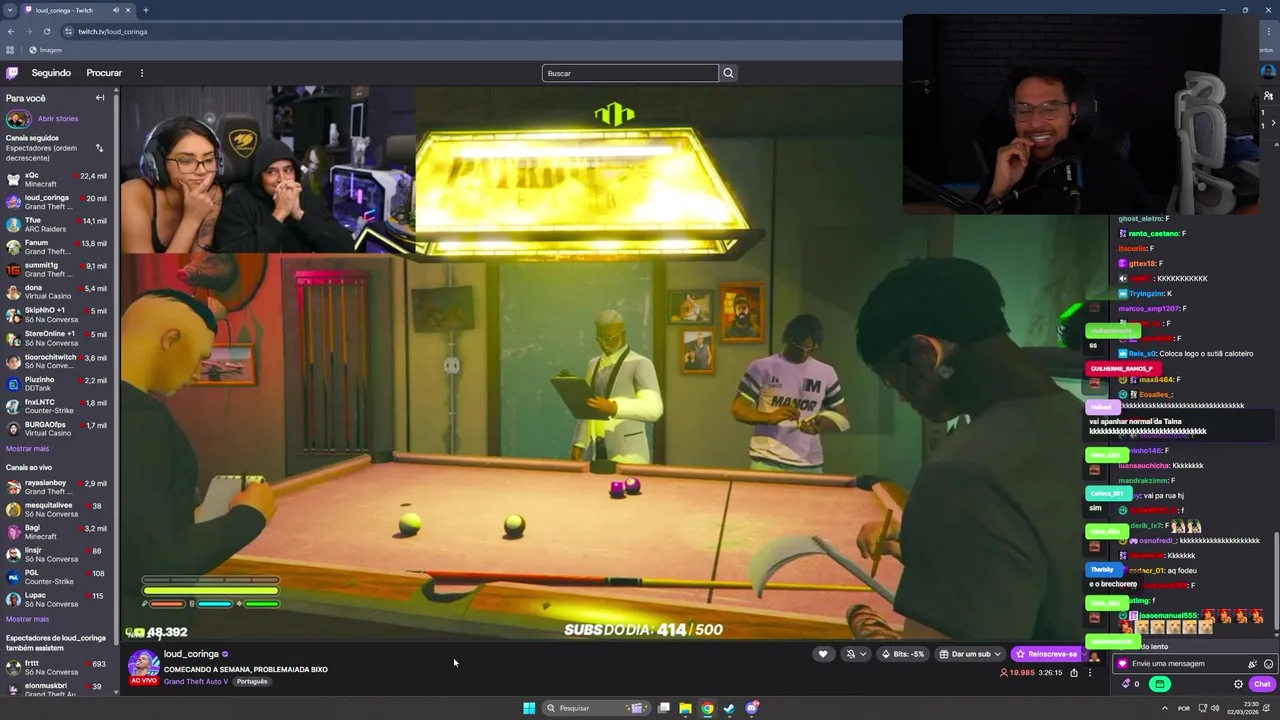
Task: Show hidden system tray icons
Action: click(x=1165, y=708)
